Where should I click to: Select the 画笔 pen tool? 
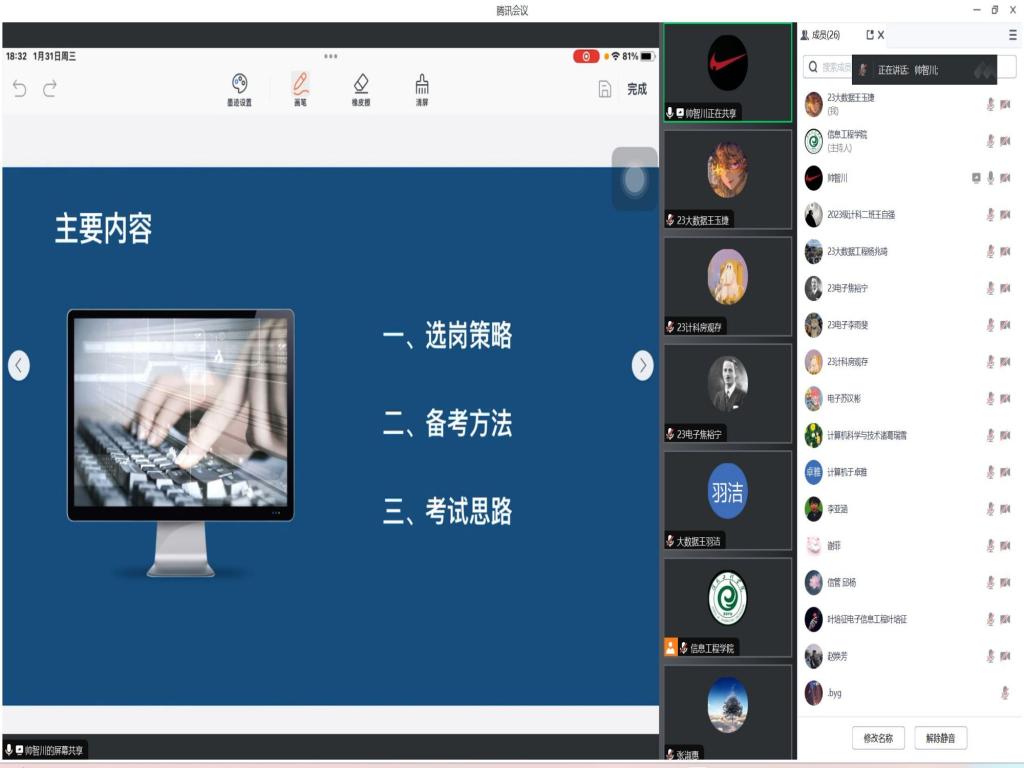click(x=300, y=88)
